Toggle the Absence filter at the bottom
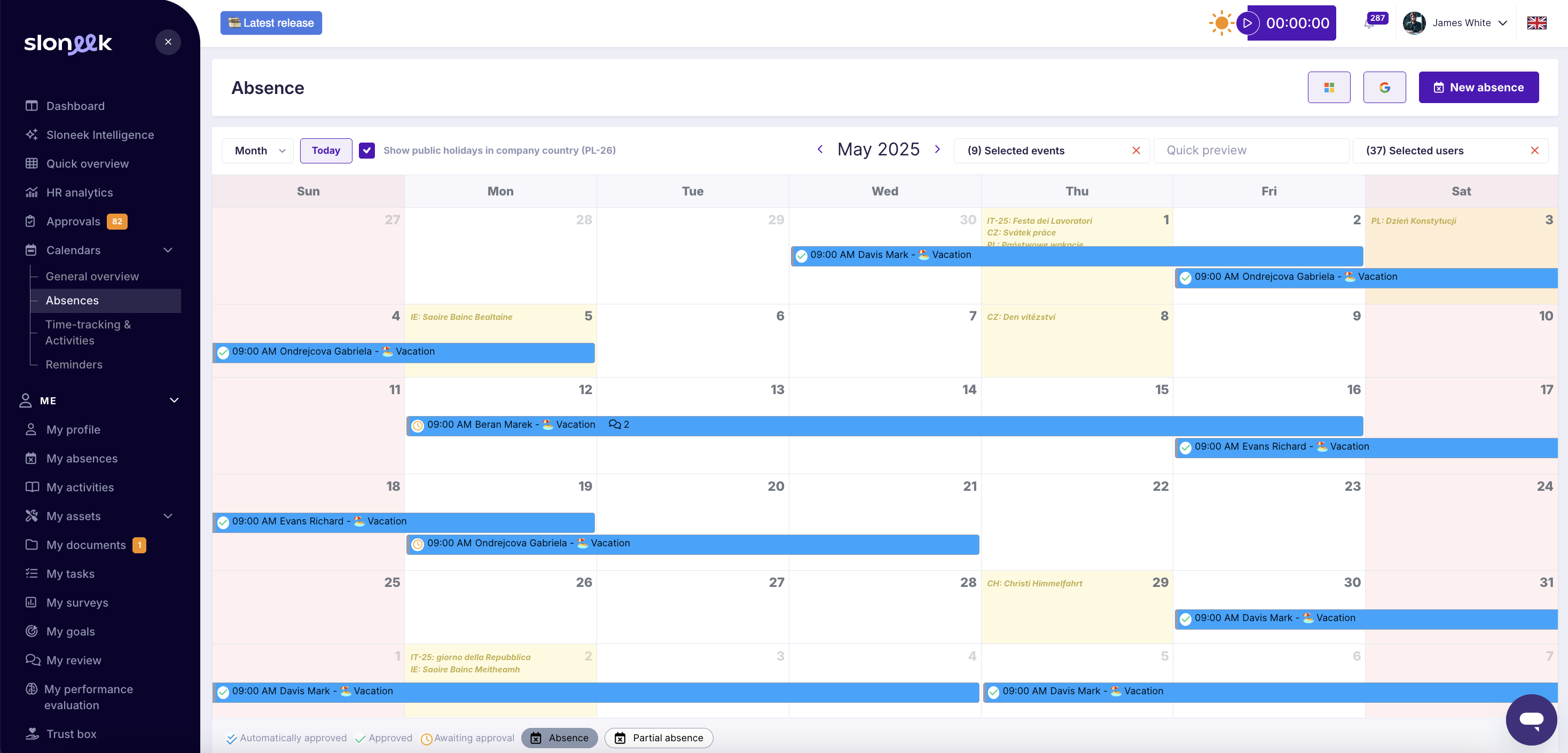This screenshot has height=753, width=1568. tap(559, 738)
